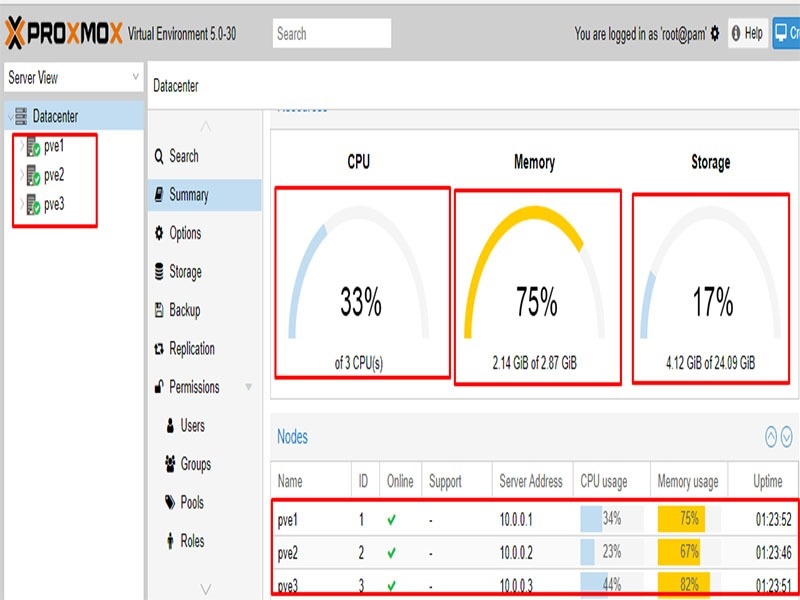Open Storage via its database icon
This screenshot has height=600, width=800.
159,271
